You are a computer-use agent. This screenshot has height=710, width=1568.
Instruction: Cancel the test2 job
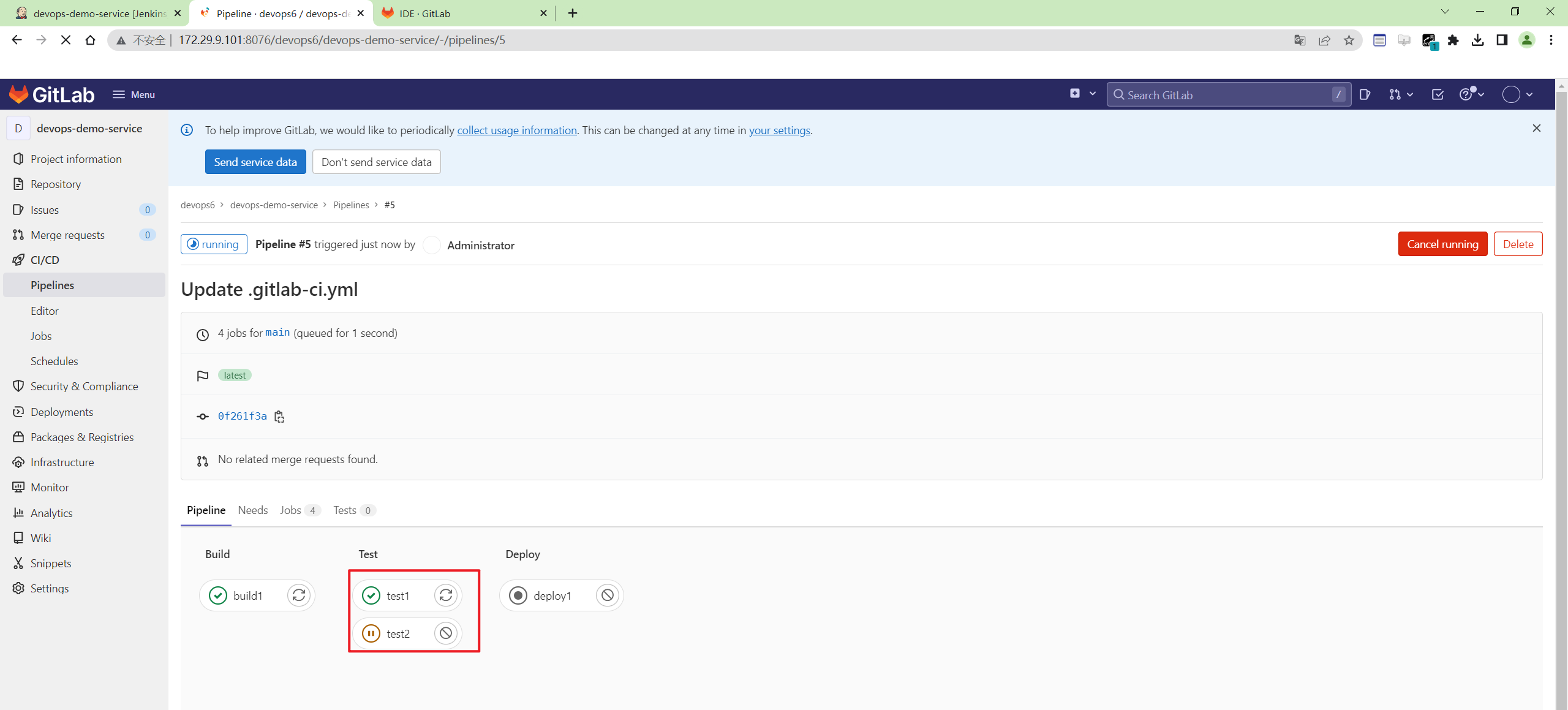pyautogui.click(x=446, y=633)
